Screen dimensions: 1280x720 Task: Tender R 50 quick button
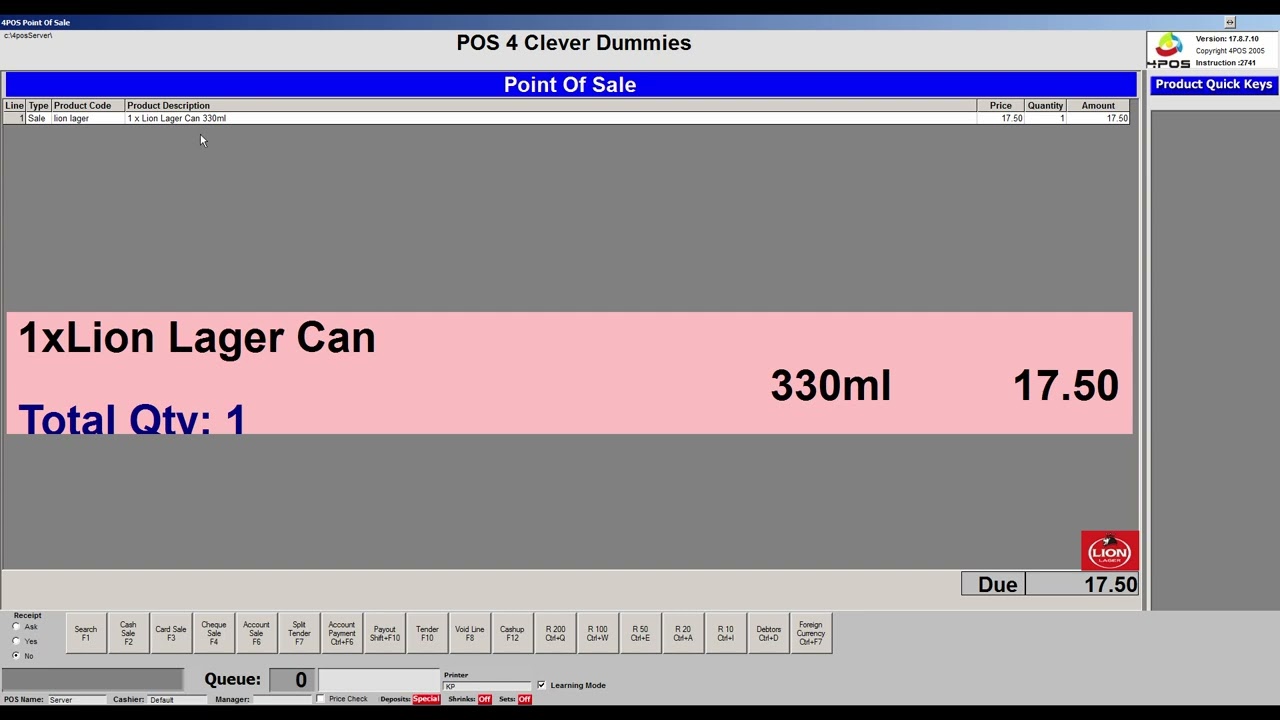(640, 634)
